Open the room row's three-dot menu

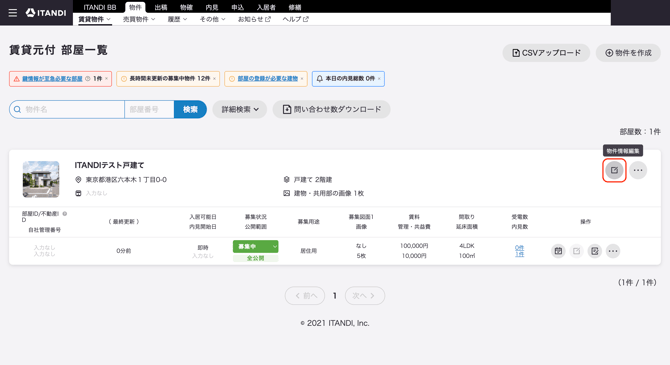(x=613, y=251)
